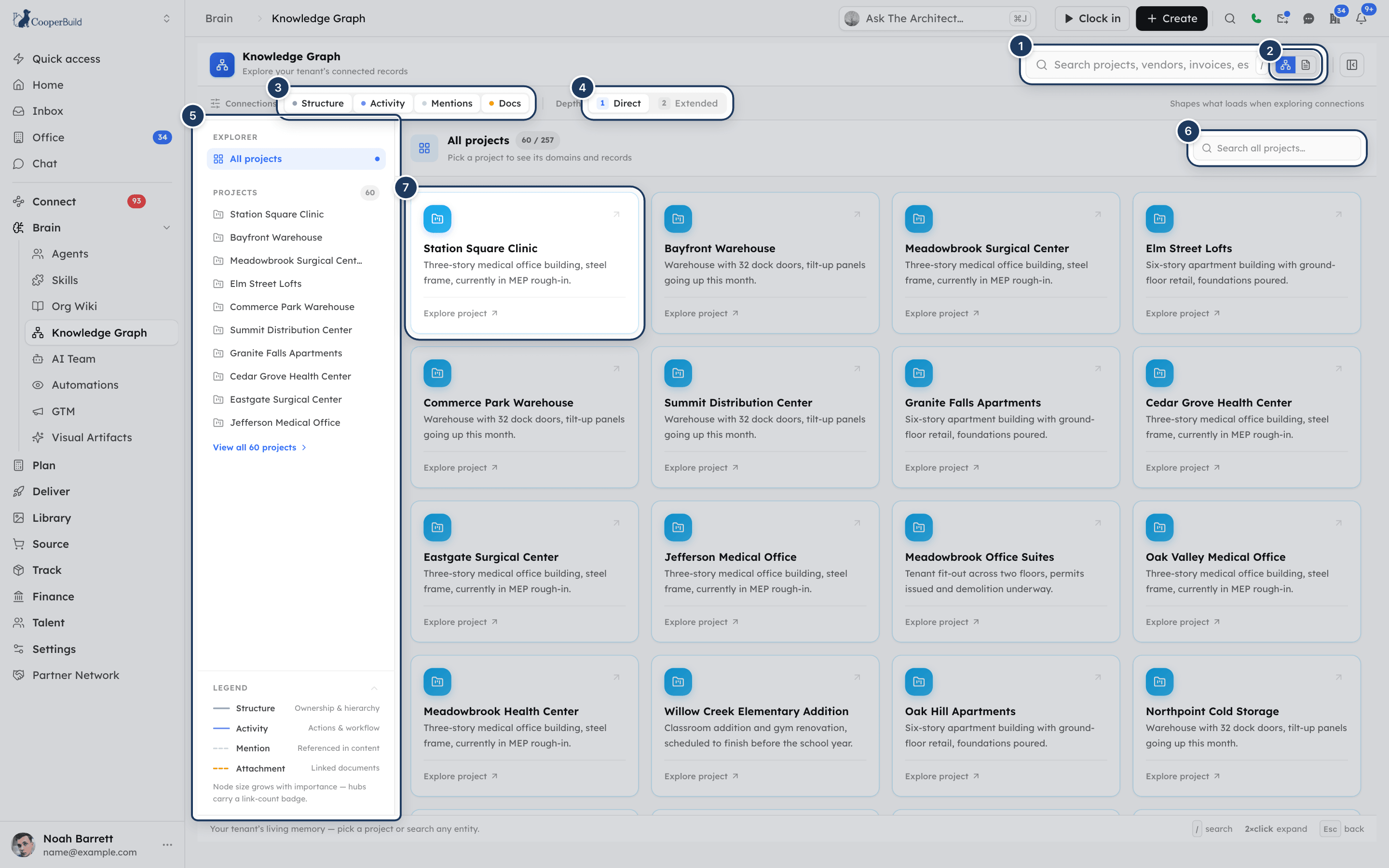Click the Create button

pos(1171,18)
